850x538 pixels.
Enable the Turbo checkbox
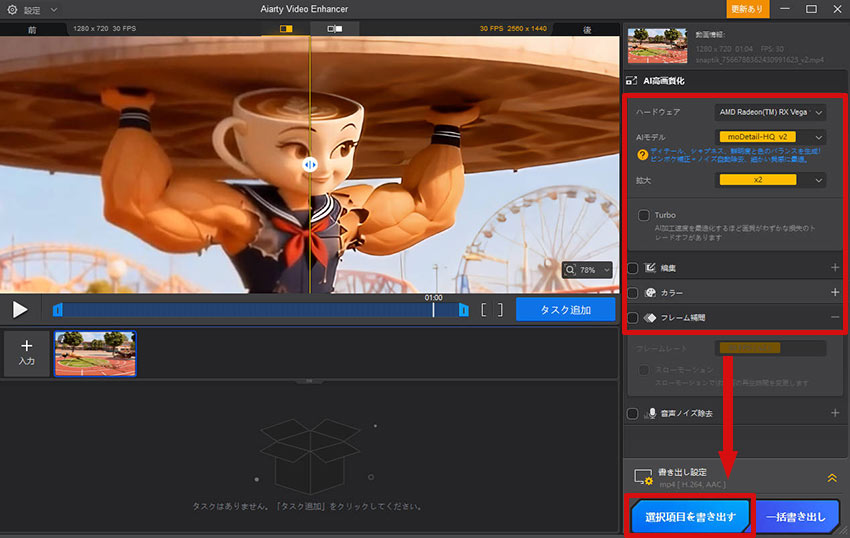coord(643,215)
